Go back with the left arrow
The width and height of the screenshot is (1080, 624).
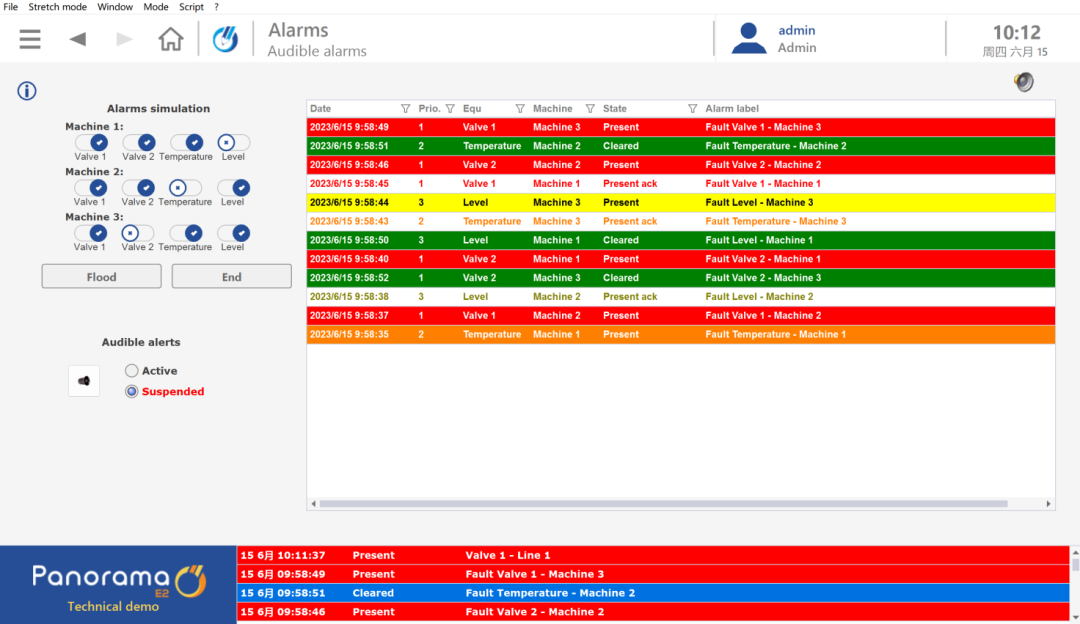point(77,39)
